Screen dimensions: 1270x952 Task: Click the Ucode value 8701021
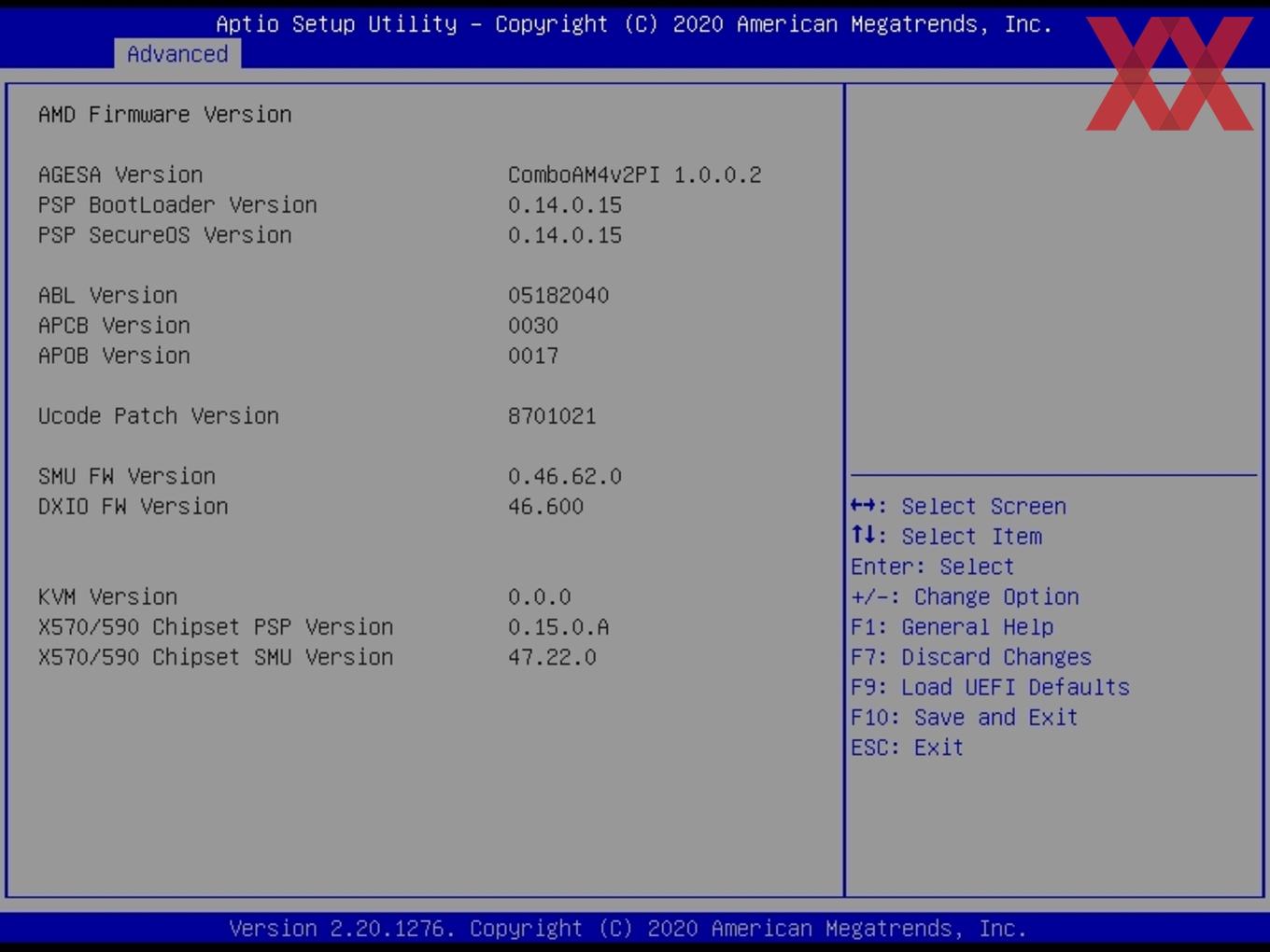[552, 416]
